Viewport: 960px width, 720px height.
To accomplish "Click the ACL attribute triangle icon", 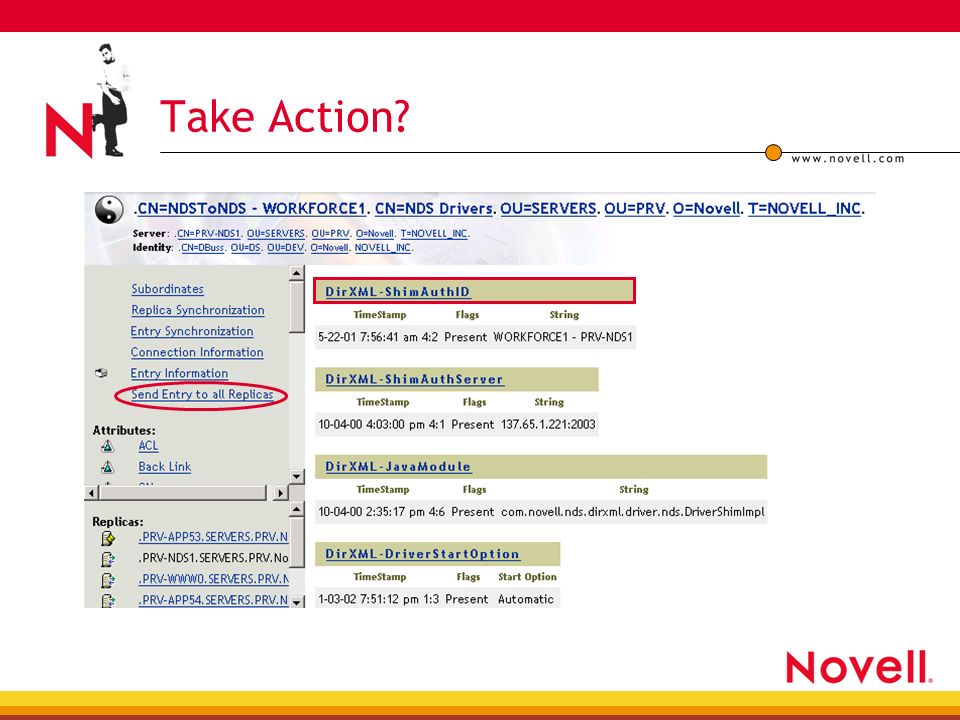I will [x=107, y=446].
